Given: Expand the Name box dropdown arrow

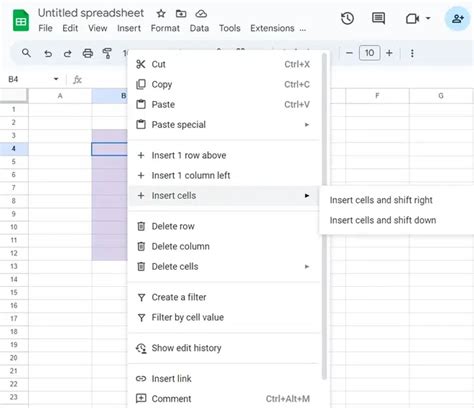Looking at the screenshot, I should coord(56,79).
